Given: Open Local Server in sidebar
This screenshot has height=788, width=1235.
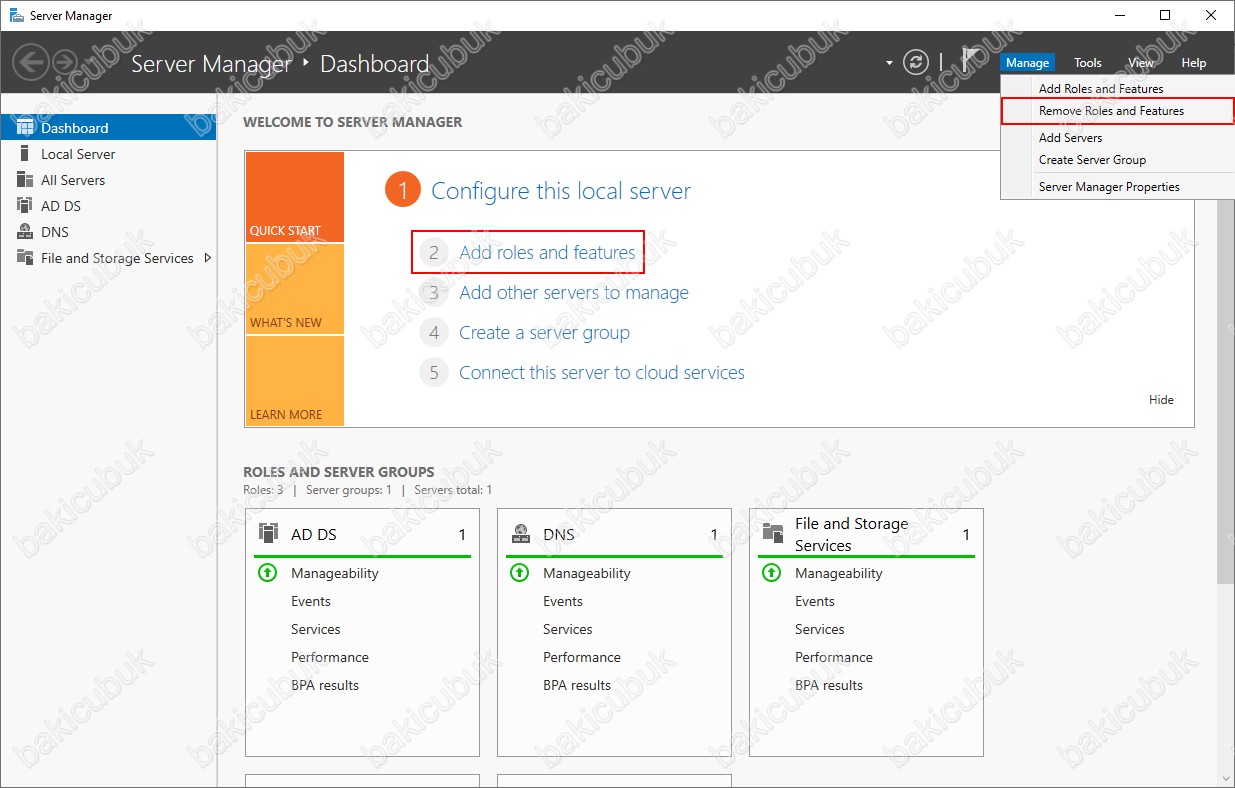Looking at the screenshot, I should pyautogui.click(x=78, y=154).
